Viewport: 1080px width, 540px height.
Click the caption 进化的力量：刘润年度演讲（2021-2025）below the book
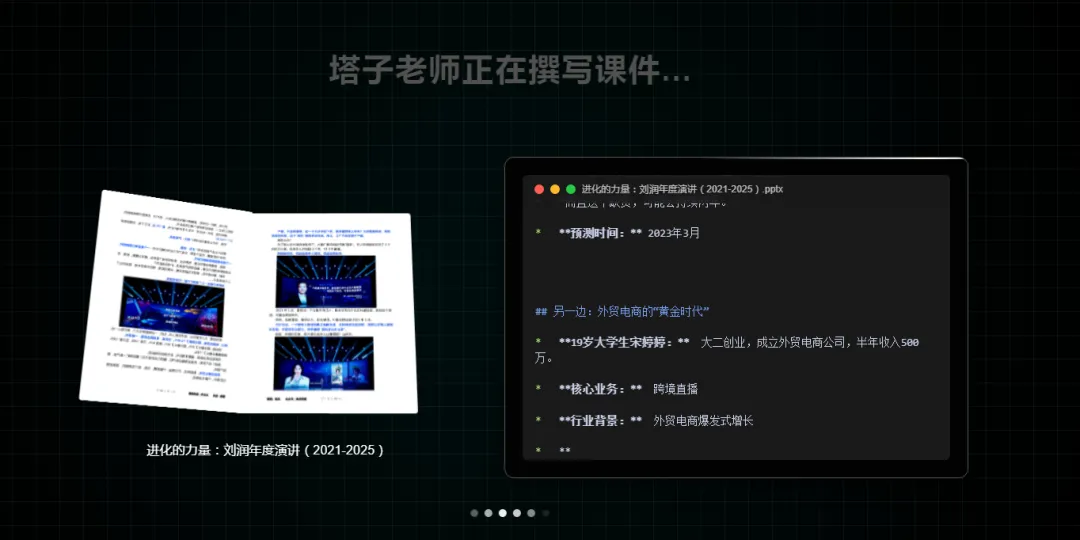click(x=265, y=450)
